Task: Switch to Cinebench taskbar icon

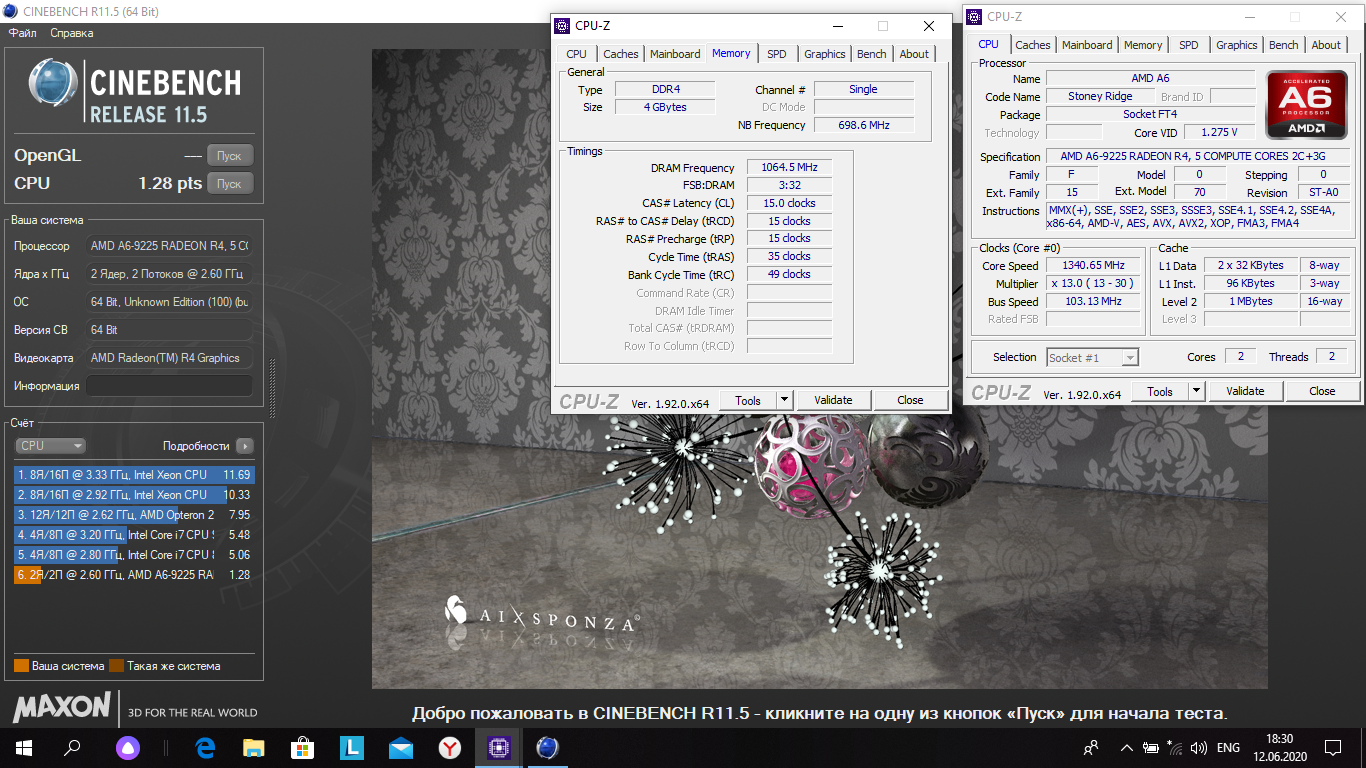Action: [x=547, y=747]
